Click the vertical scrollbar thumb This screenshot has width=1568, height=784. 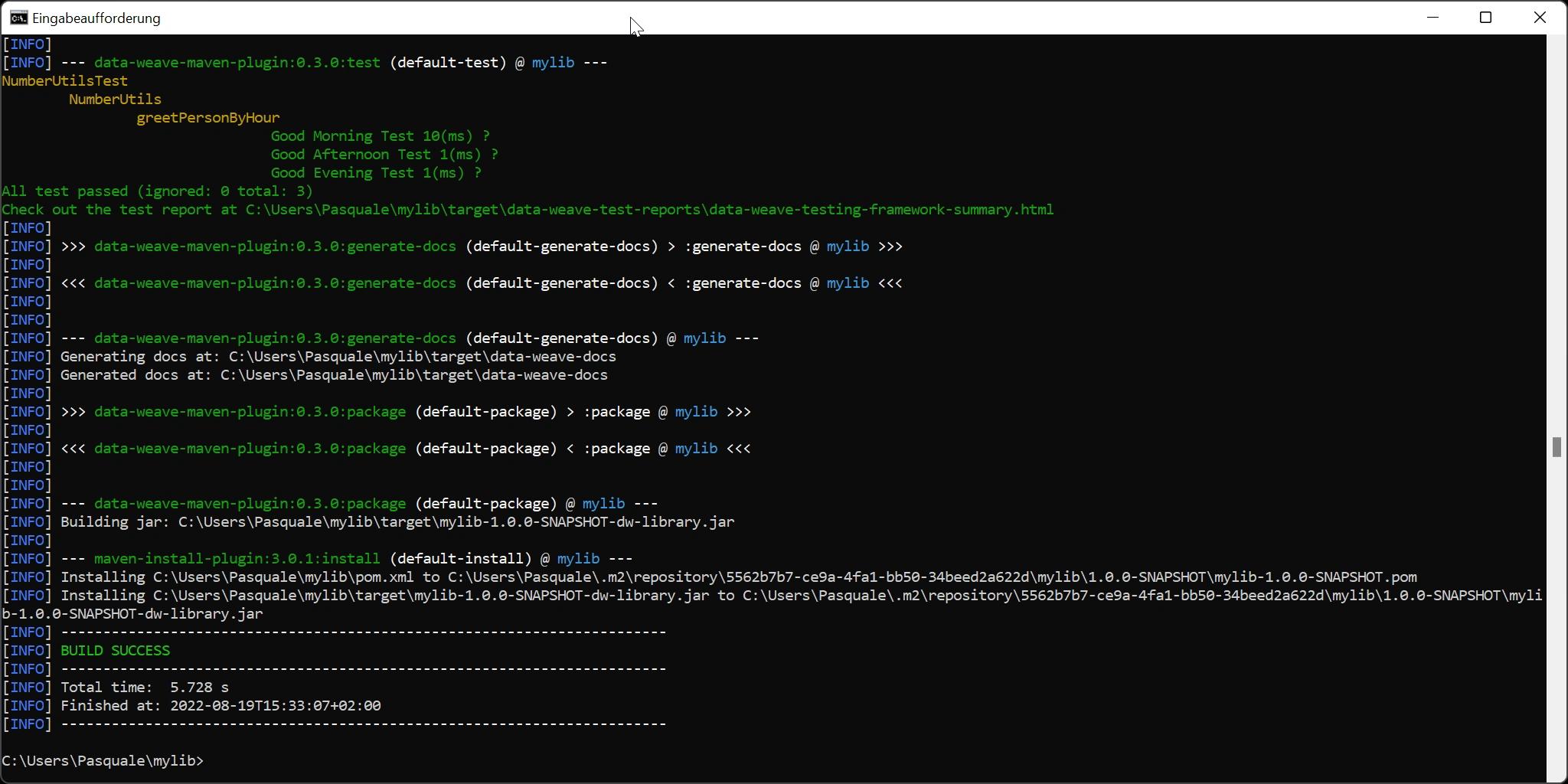click(x=1557, y=447)
